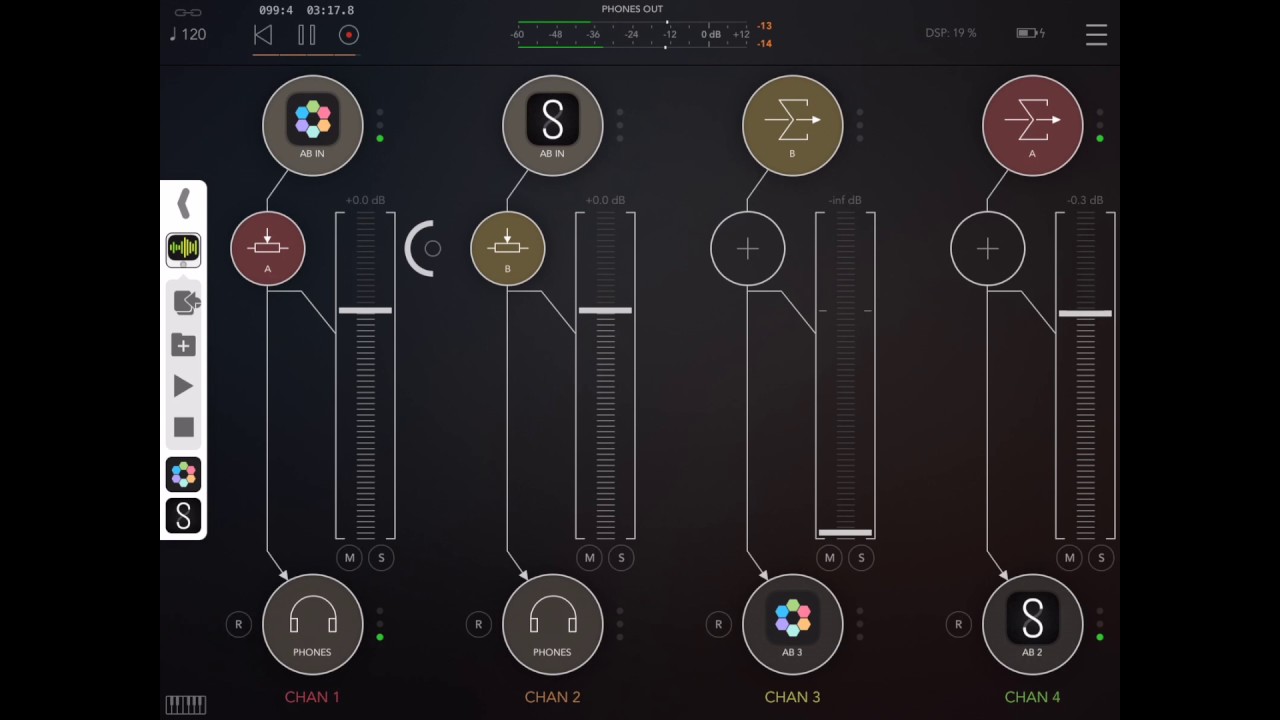This screenshot has width=1280, height=720.
Task: Click the bar counter 099:4
Action: pyautogui.click(x=276, y=10)
